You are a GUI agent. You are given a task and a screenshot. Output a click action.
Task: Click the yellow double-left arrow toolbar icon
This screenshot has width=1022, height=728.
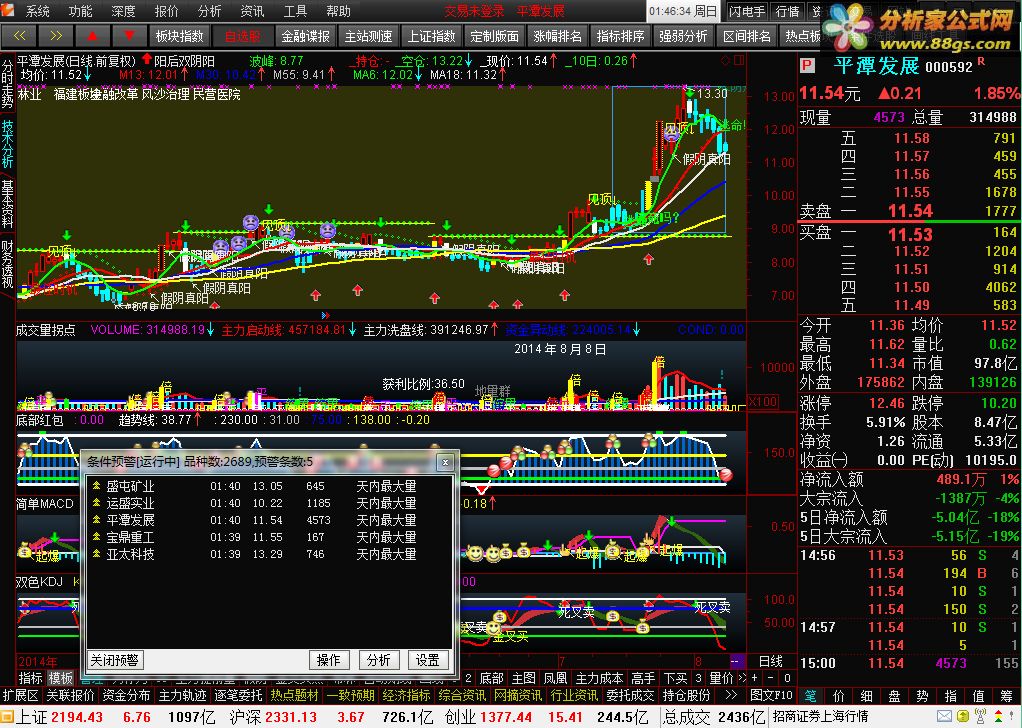point(20,36)
